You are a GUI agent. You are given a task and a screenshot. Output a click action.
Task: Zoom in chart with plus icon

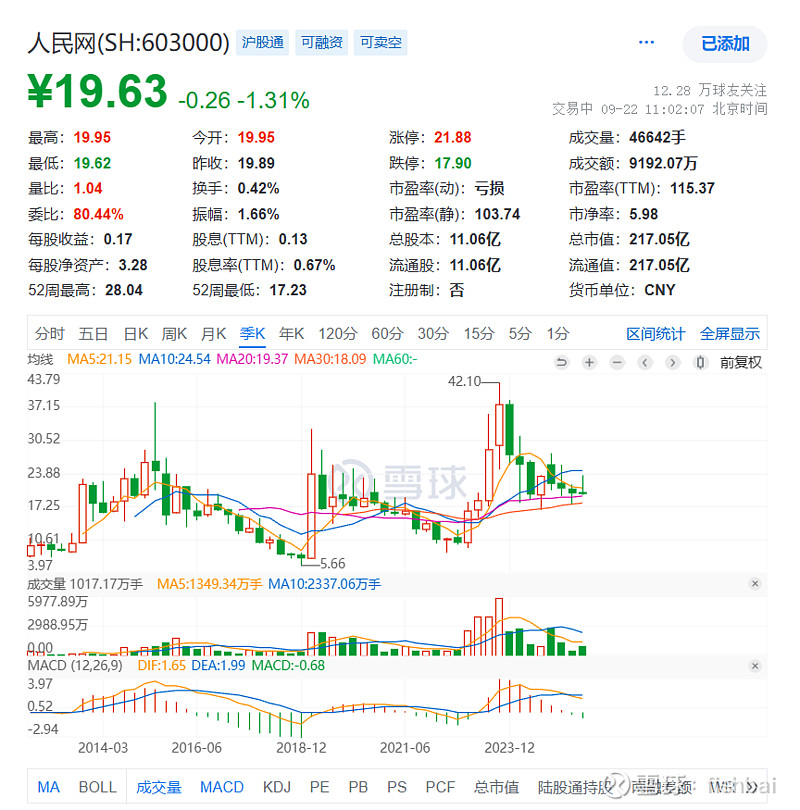pos(589,363)
